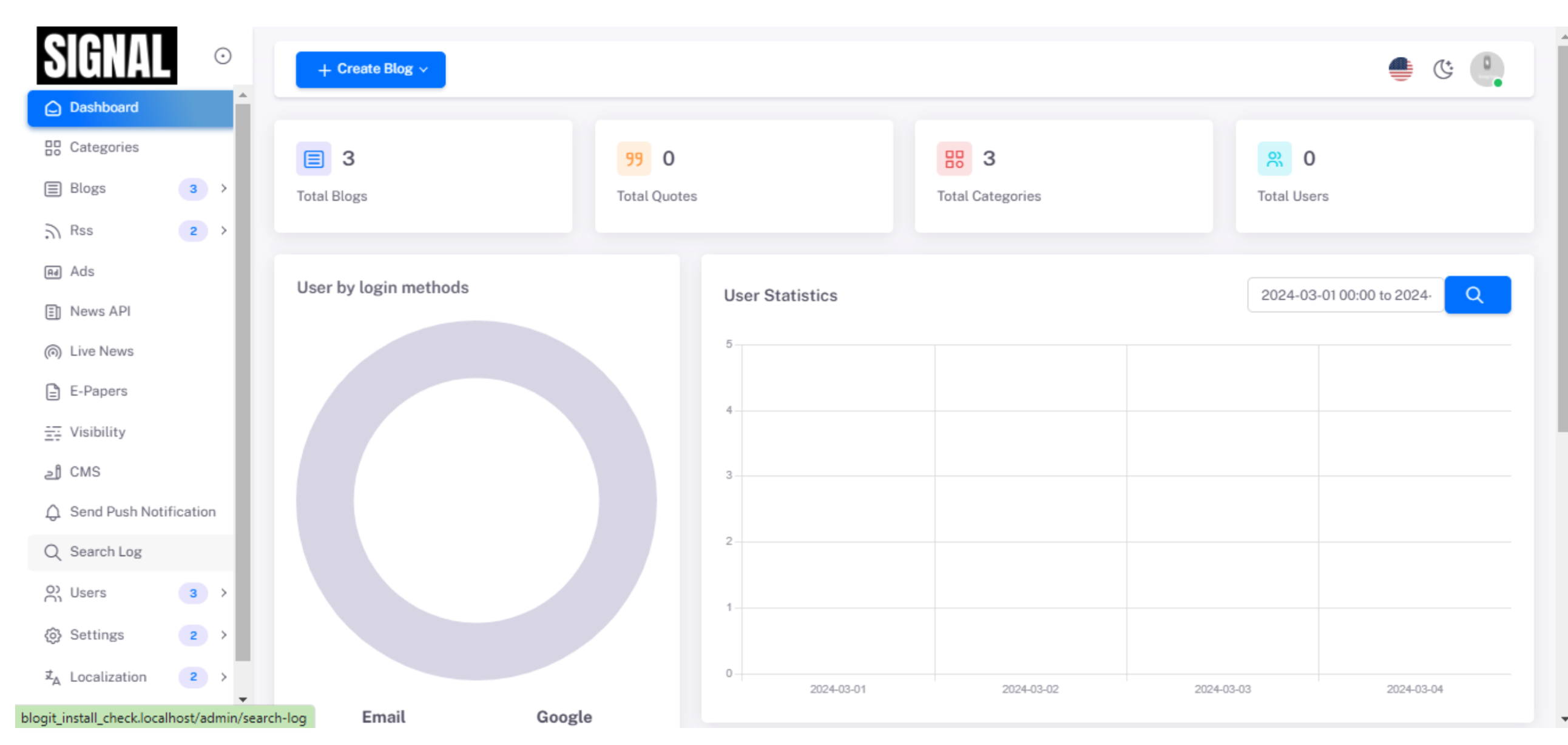The width and height of the screenshot is (1568, 745).
Task: Open Live News in sidebar
Action: click(x=101, y=351)
